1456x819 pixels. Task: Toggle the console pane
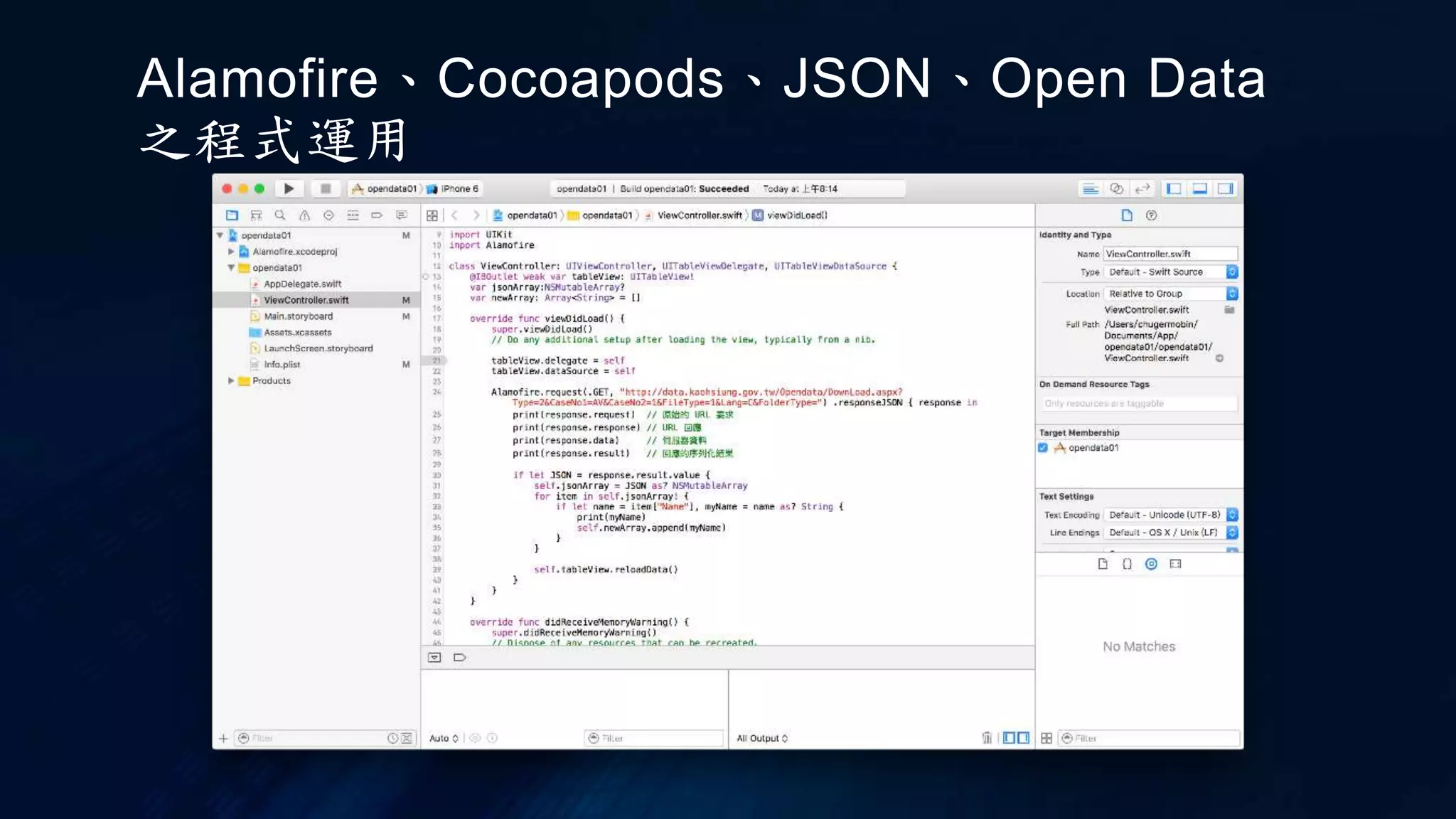1024,738
